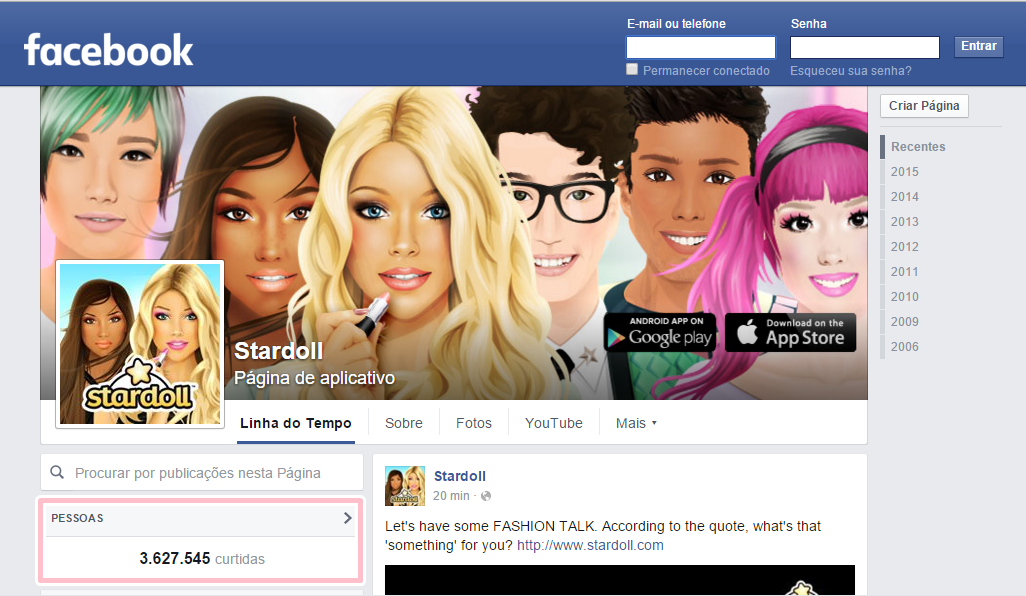Open the Fotos tab

474,423
